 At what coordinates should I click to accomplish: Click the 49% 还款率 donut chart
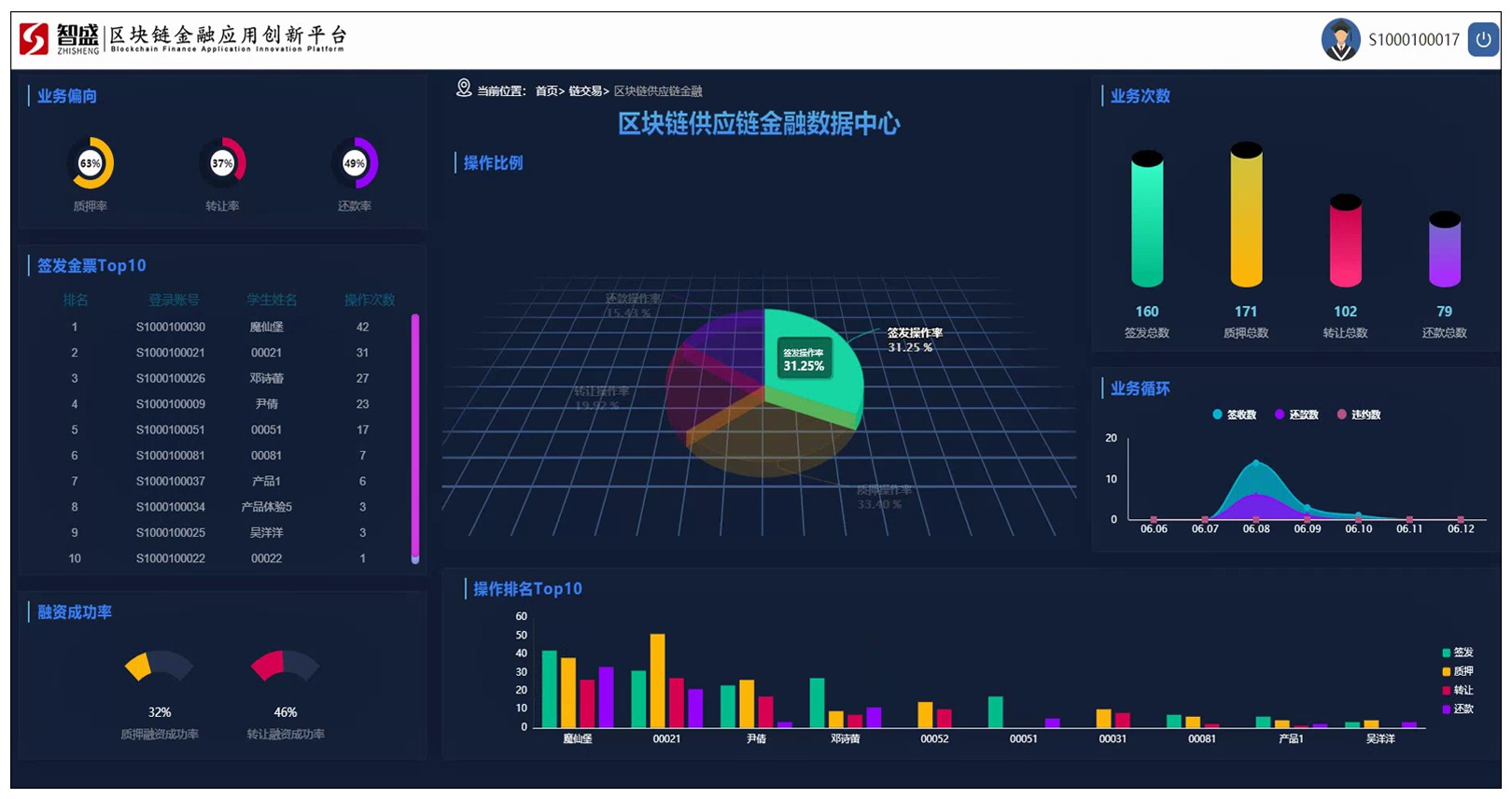click(x=355, y=163)
